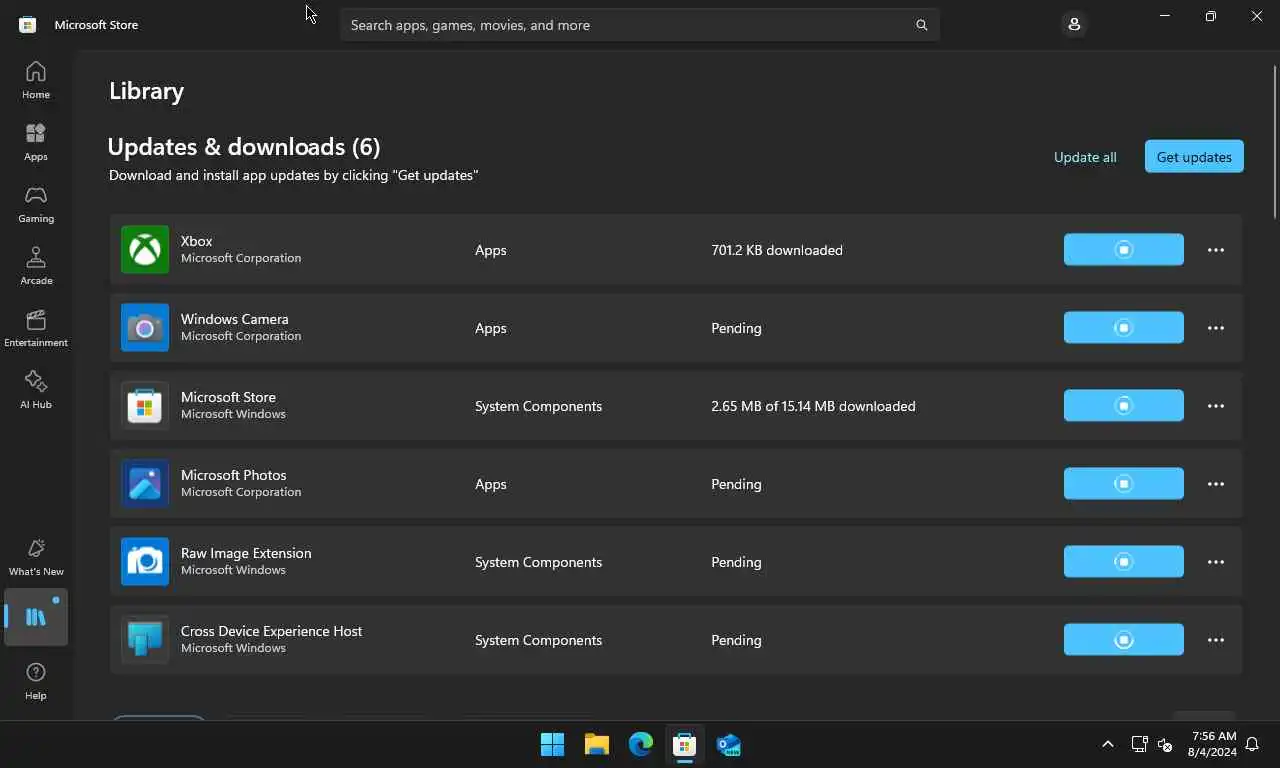The height and width of the screenshot is (768, 1280).
Task: Open Windows Start menu
Action: click(552, 744)
